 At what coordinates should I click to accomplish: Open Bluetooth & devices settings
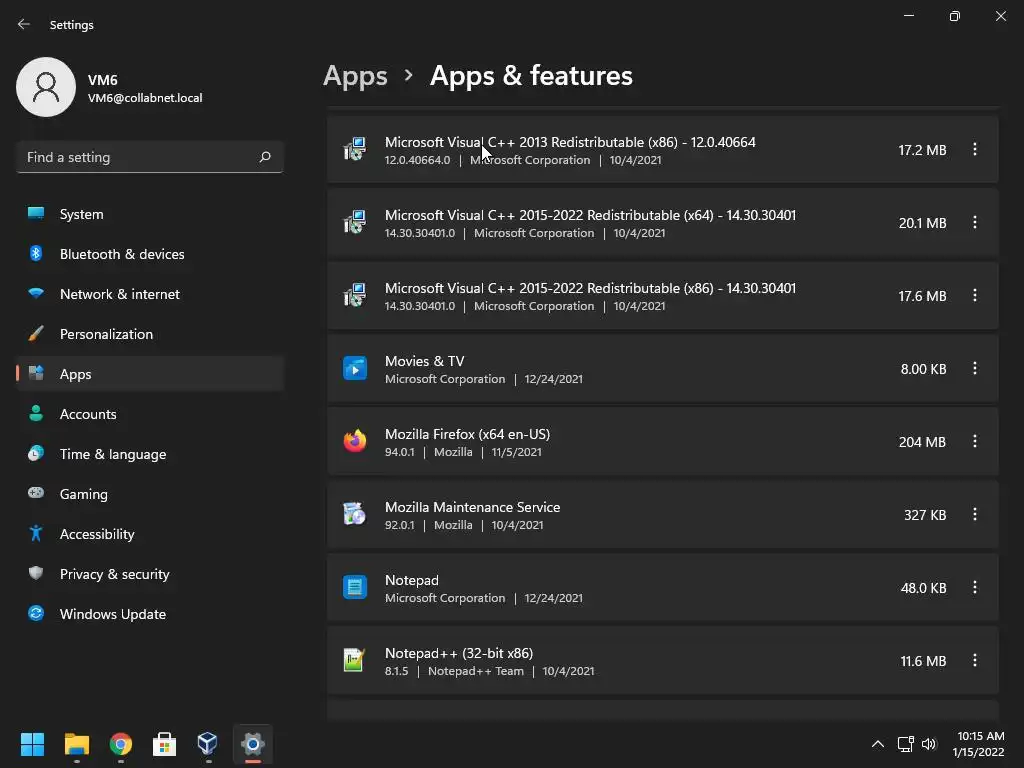[x=121, y=254]
